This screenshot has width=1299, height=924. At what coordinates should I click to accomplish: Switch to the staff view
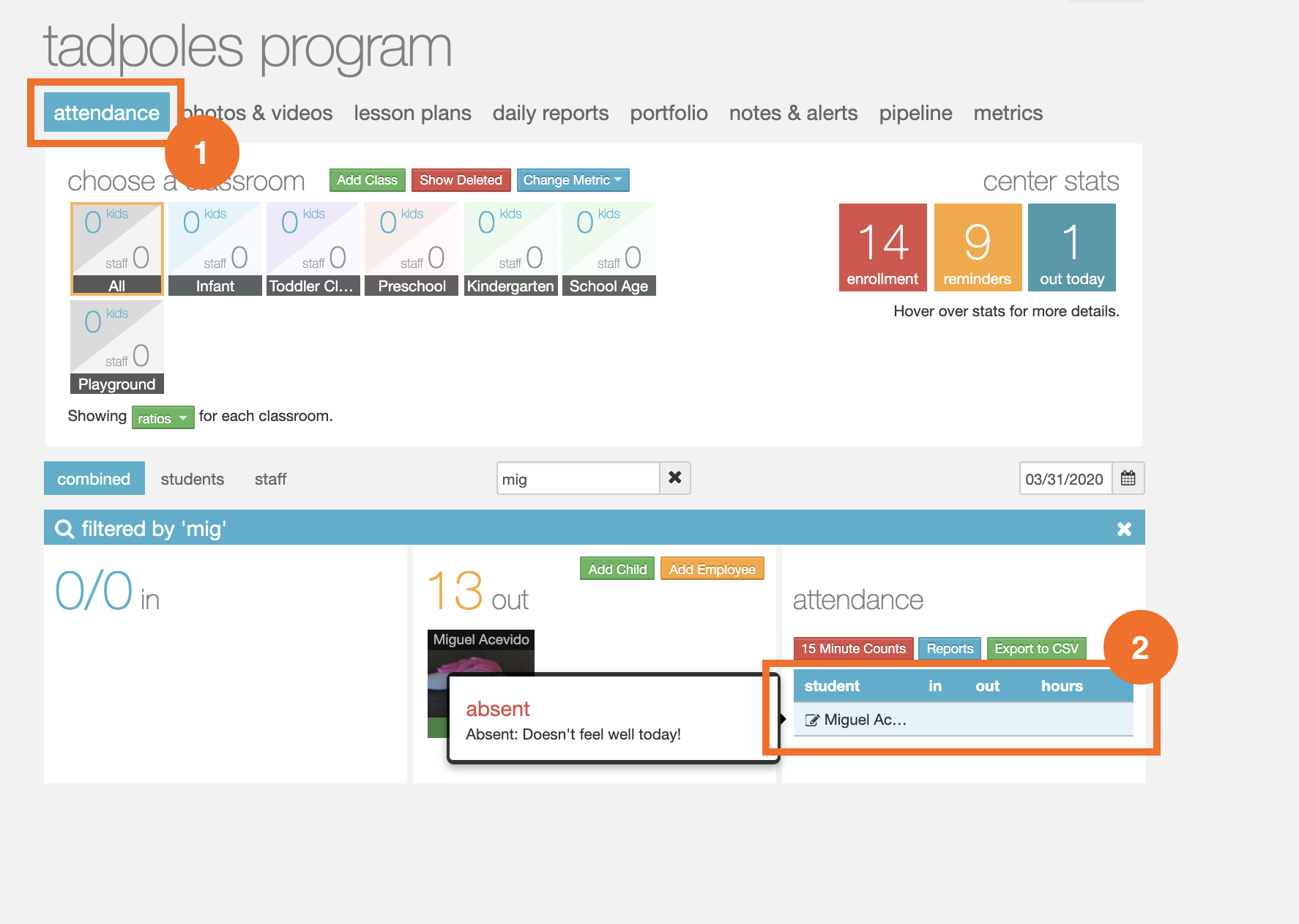tap(270, 479)
